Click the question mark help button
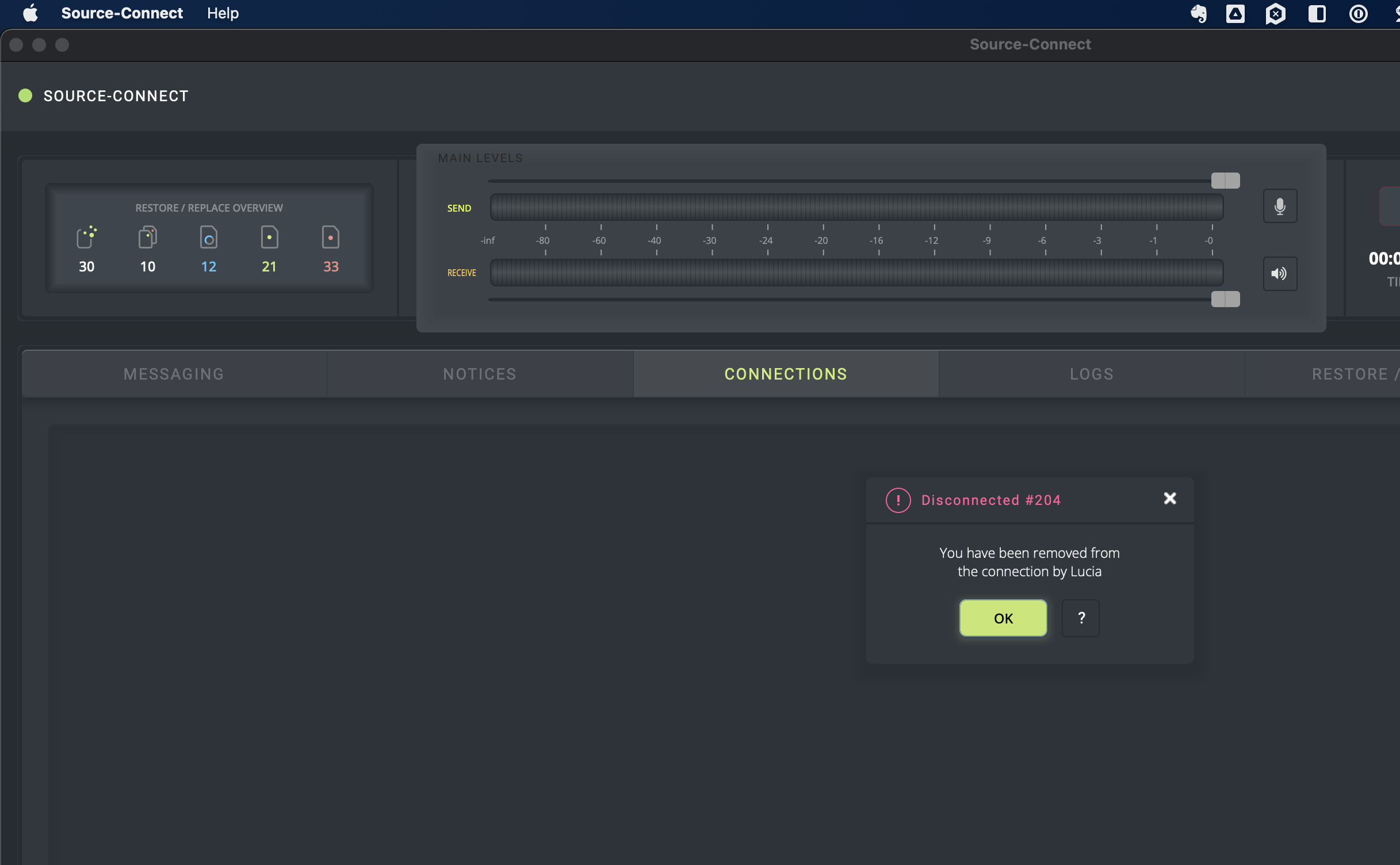This screenshot has height=865, width=1400. [x=1080, y=618]
